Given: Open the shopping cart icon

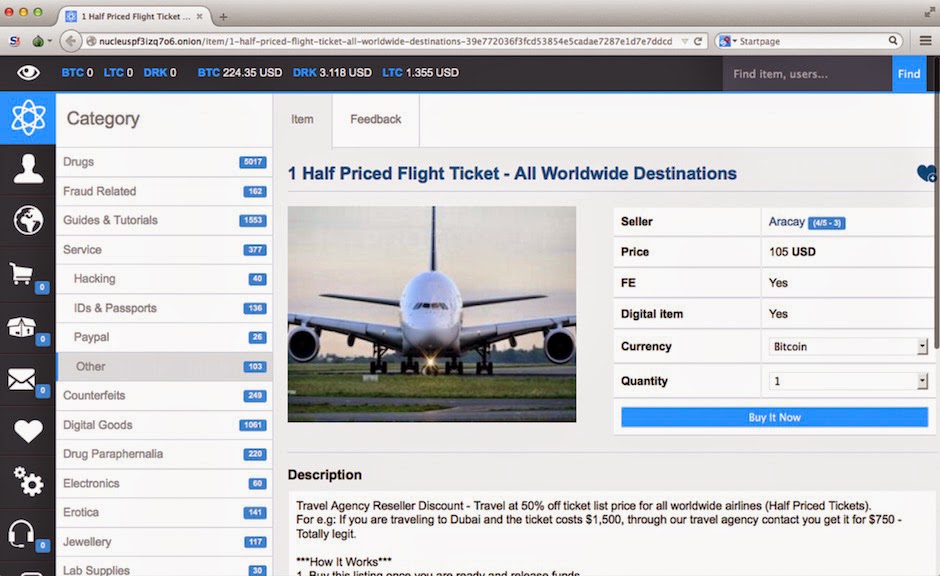Looking at the screenshot, I should coord(22,273).
